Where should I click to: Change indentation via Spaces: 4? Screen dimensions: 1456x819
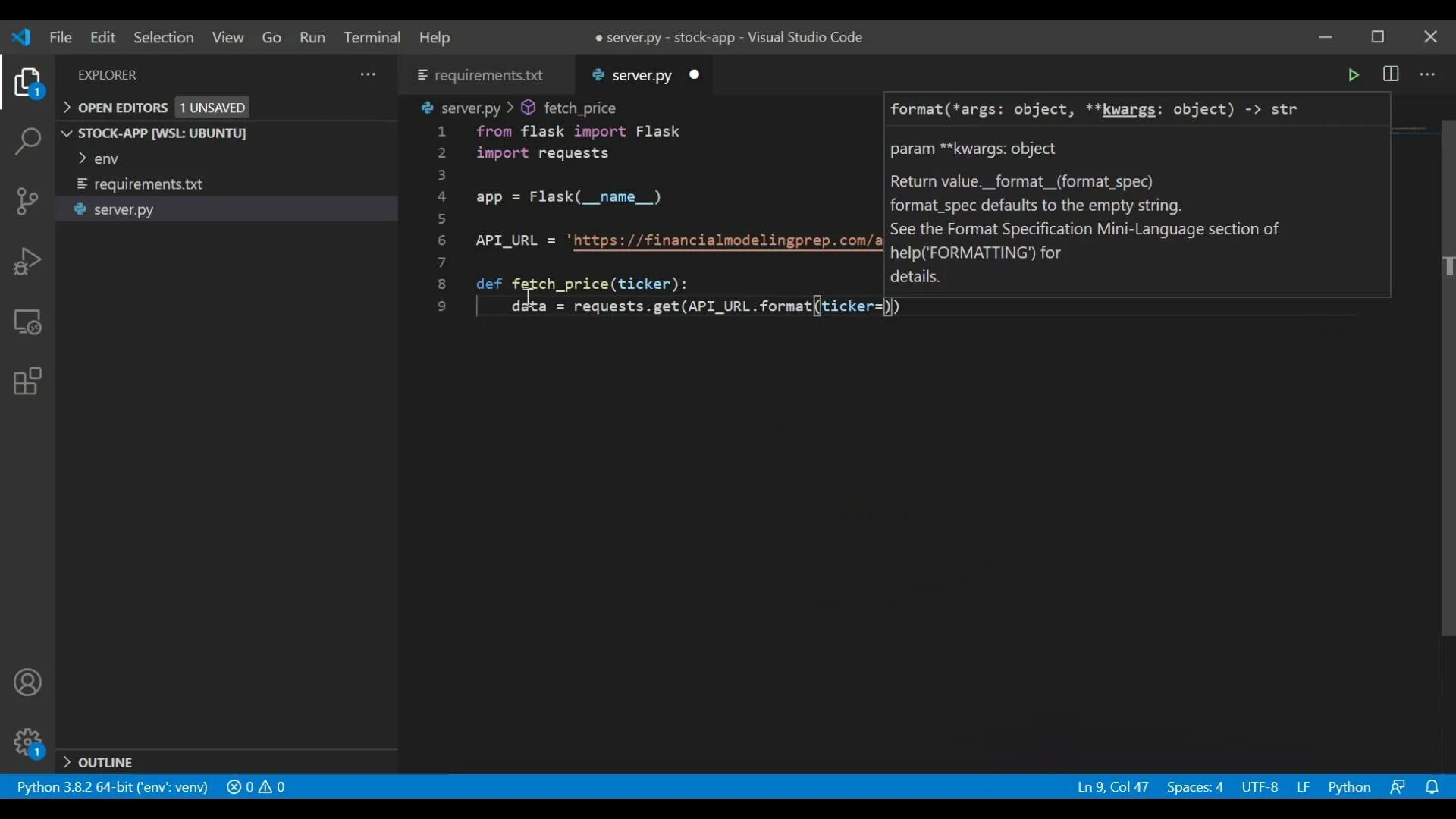[x=1194, y=787]
